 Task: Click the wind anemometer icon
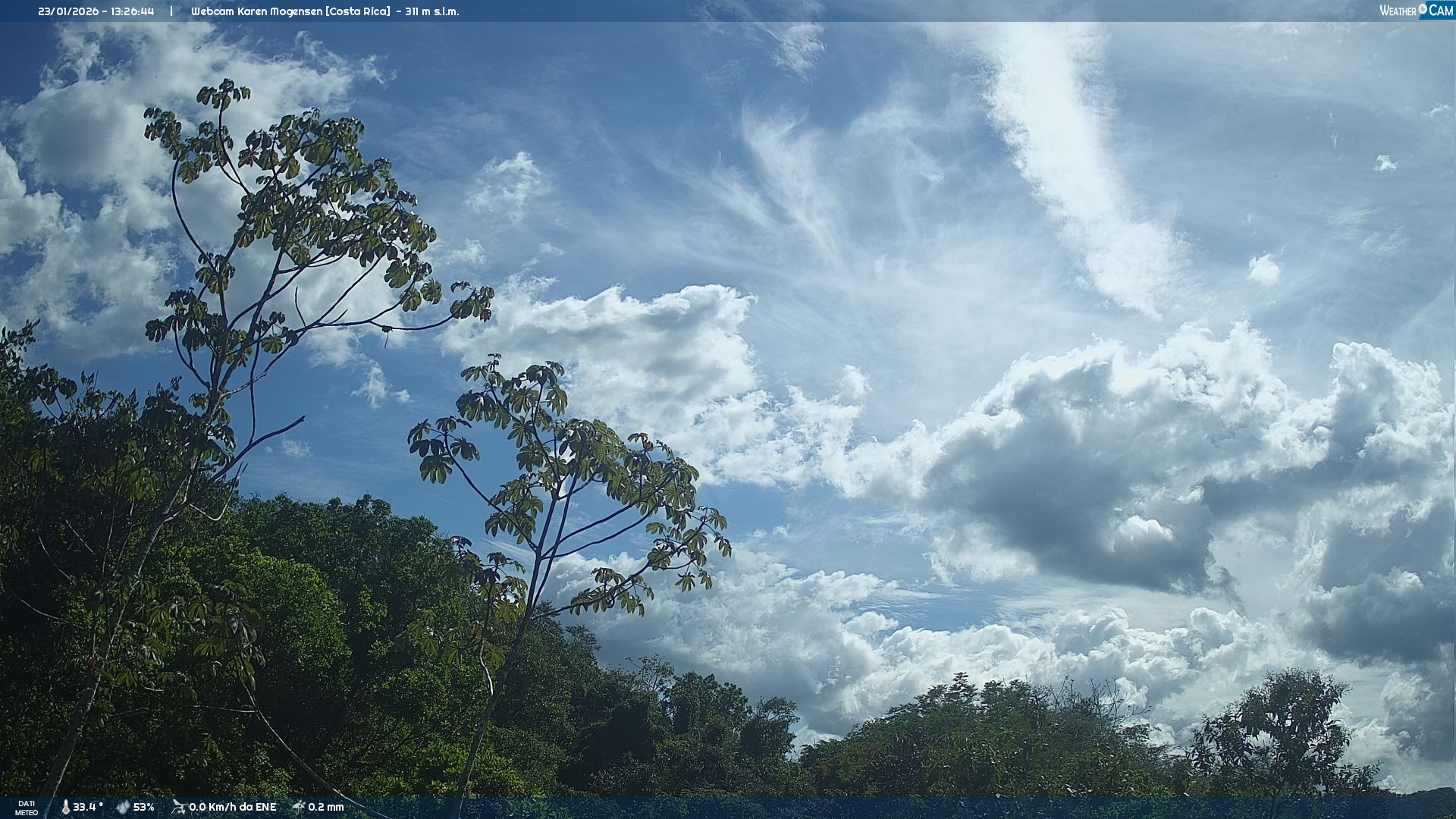pos(179,807)
